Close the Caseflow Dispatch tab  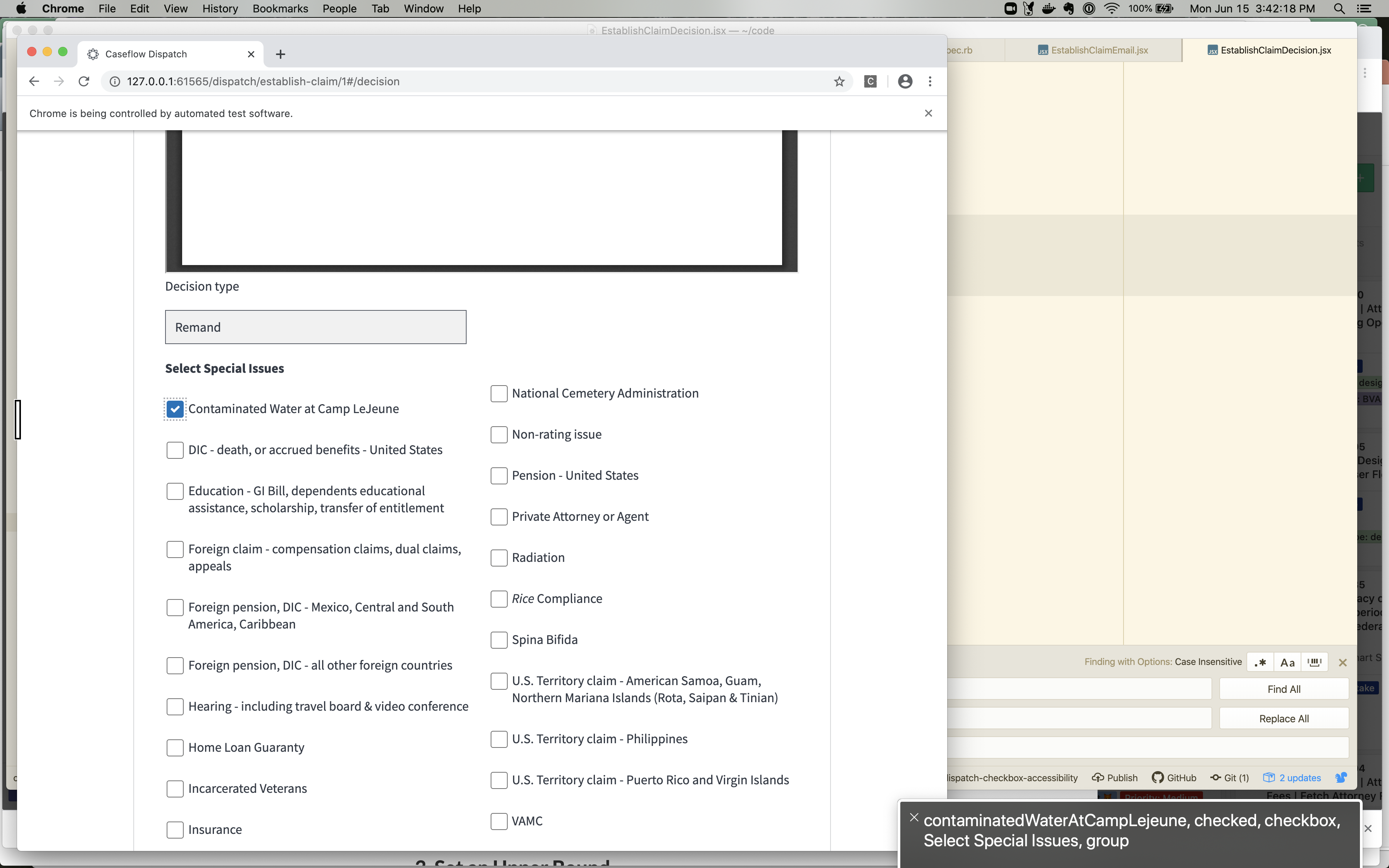(251, 54)
